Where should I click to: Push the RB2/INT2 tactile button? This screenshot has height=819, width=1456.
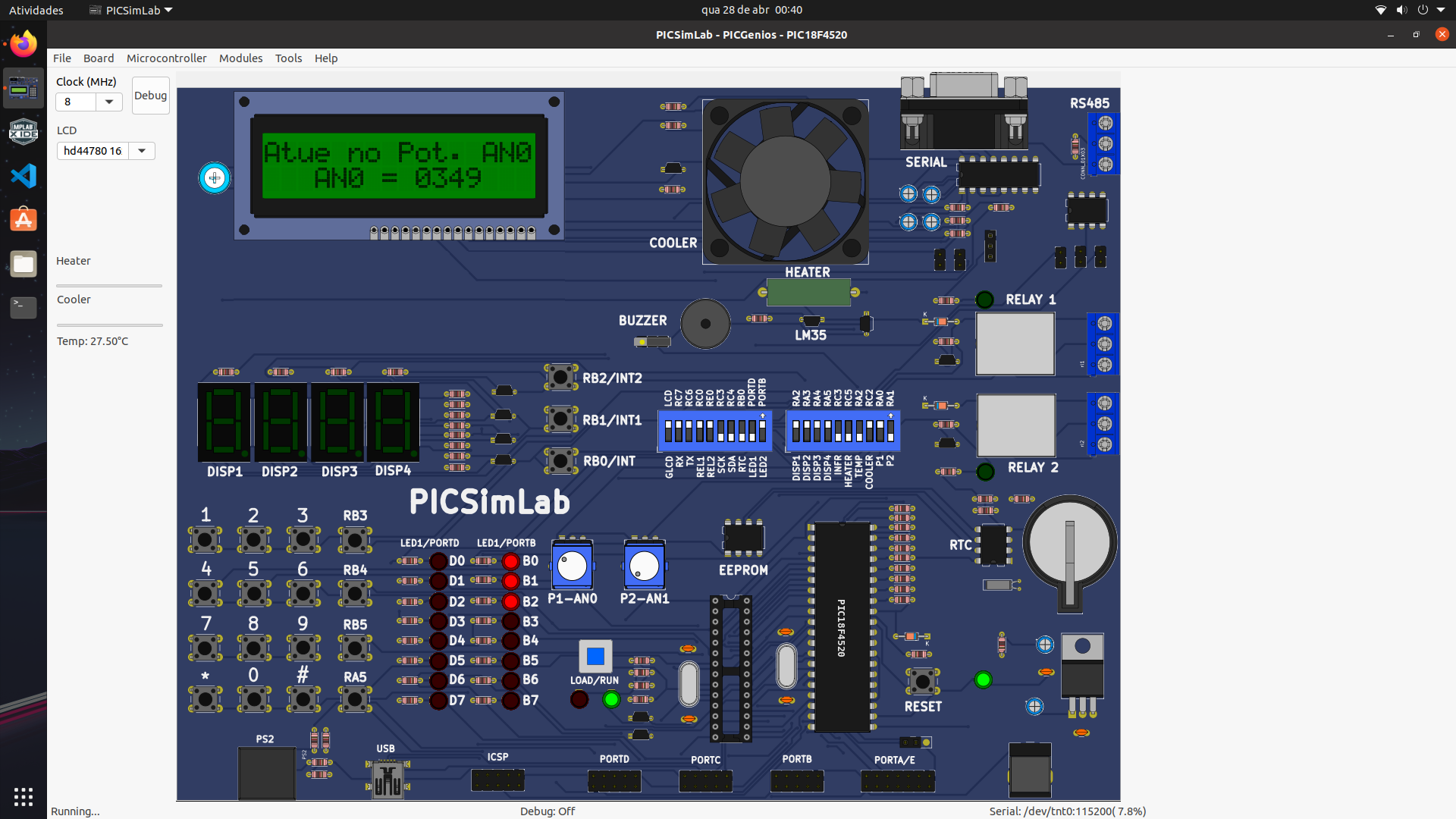click(x=561, y=377)
